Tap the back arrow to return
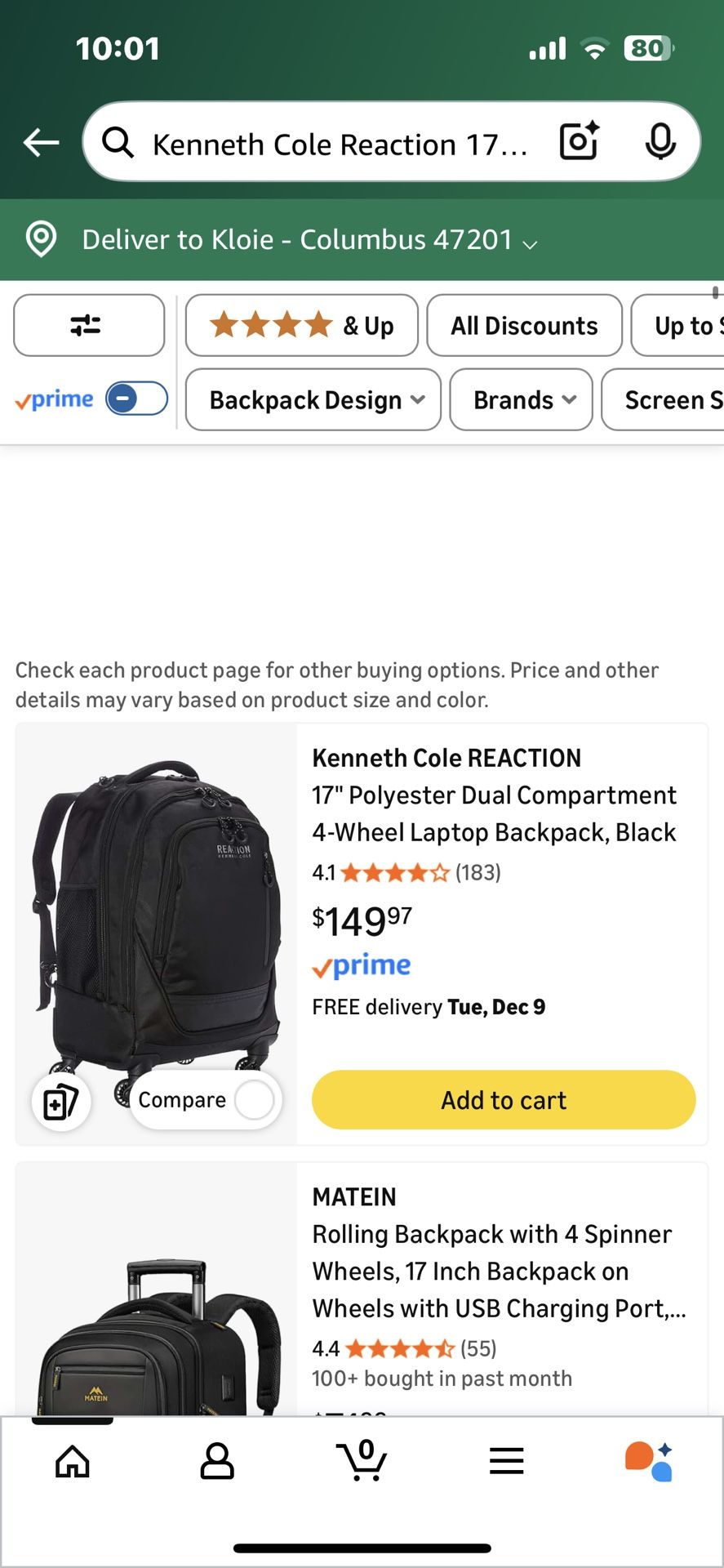This screenshot has width=724, height=1568. pos(40,141)
